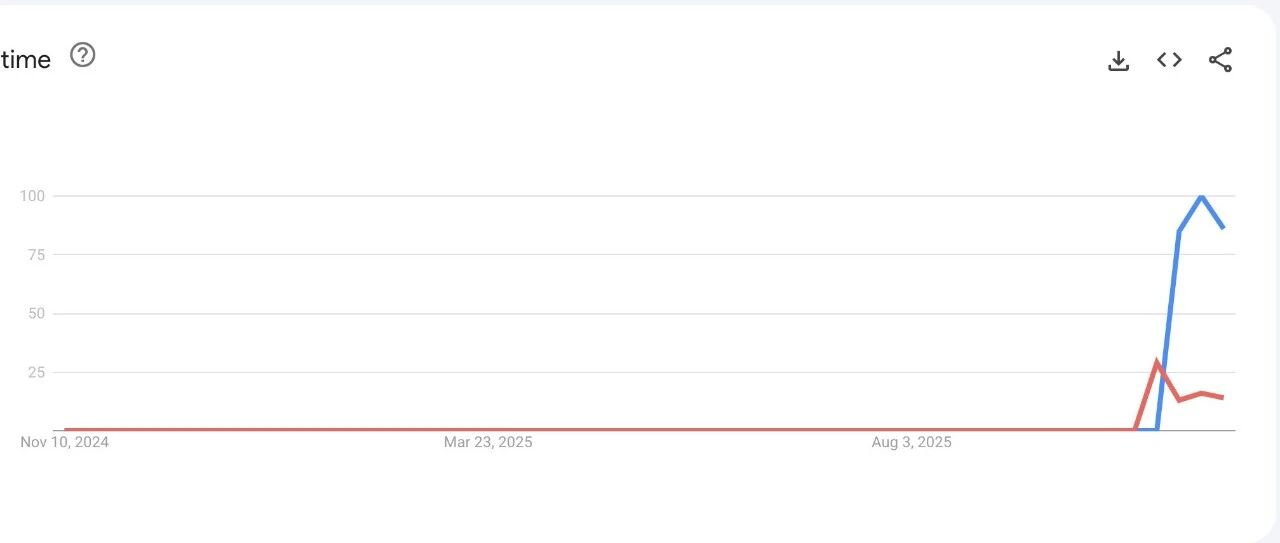The width and height of the screenshot is (1280, 543).
Task: Click the Aug 3, 2025 date label
Action: coord(911,442)
